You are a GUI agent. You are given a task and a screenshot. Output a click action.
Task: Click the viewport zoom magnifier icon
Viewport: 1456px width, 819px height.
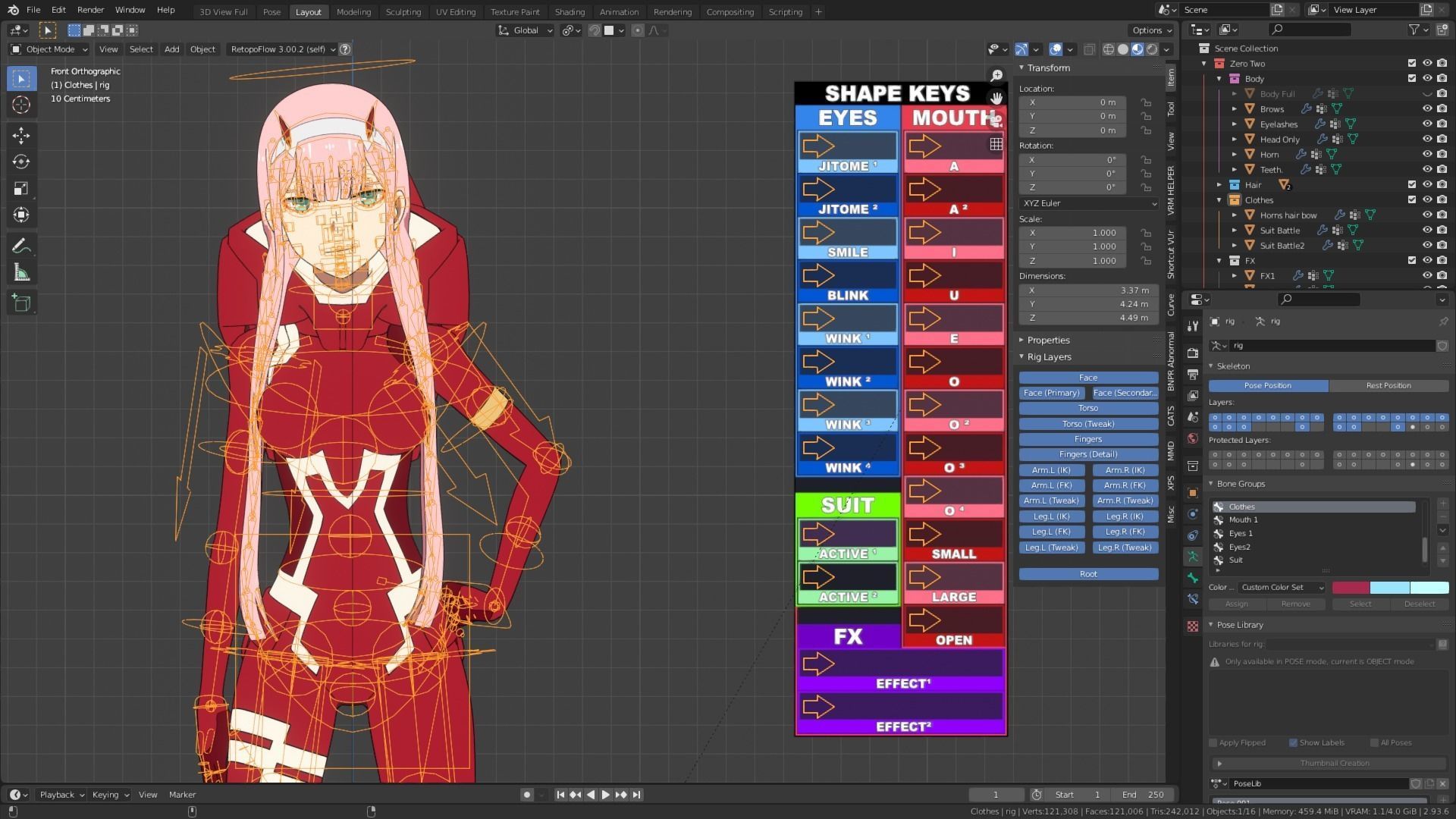[x=996, y=76]
